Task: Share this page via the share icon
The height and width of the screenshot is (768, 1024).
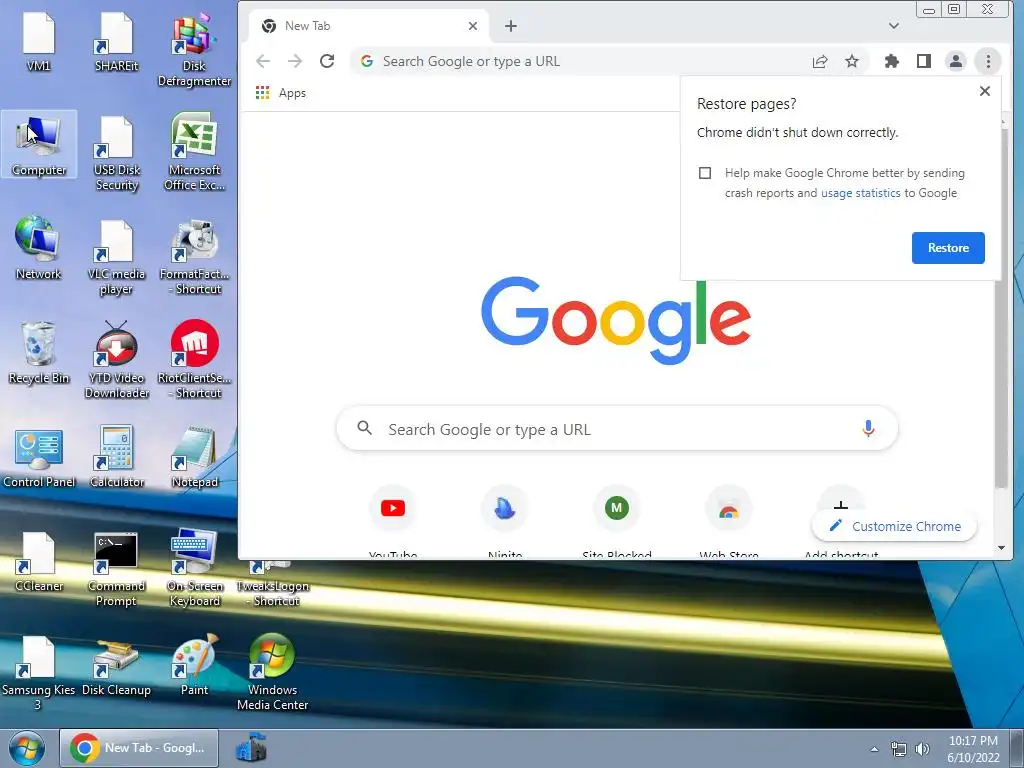Action: (x=820, y=61)
